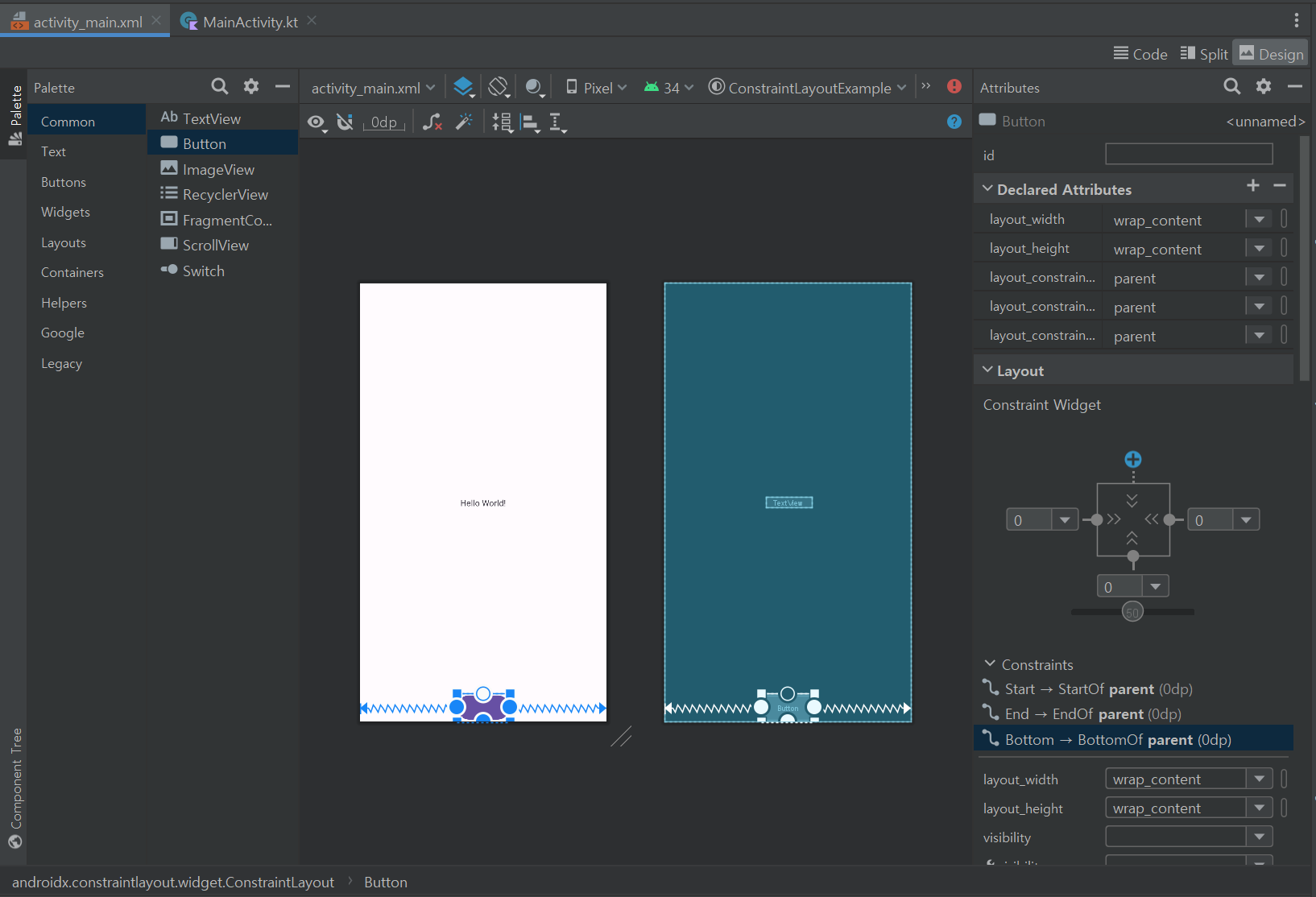Open view options eye menu
This screenshot has height=897, width=1316.
pyautogui.click(x=317, y=122)
